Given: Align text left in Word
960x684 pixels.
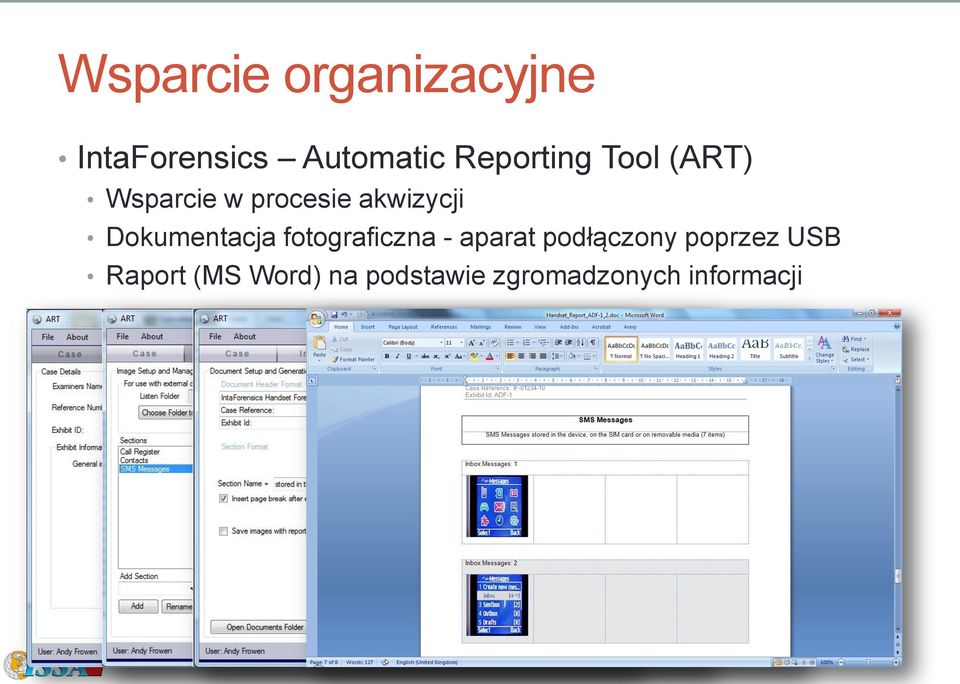Looking at the screenshot, I should (x=510, y=356).
